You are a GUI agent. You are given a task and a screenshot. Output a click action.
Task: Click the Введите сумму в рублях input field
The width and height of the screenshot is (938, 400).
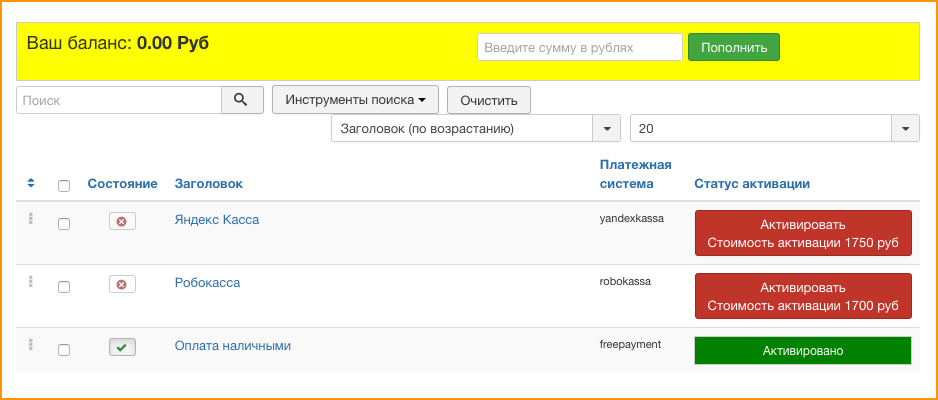[x=579, y=47]
